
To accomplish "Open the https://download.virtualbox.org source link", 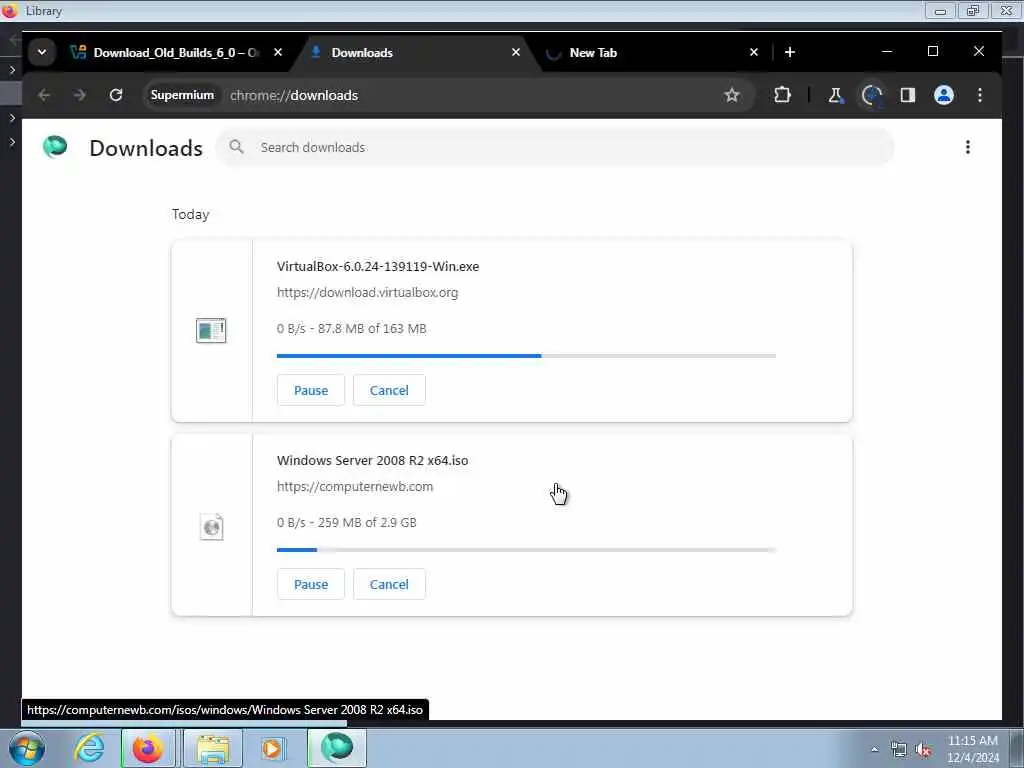I will [x=368, y=293].
